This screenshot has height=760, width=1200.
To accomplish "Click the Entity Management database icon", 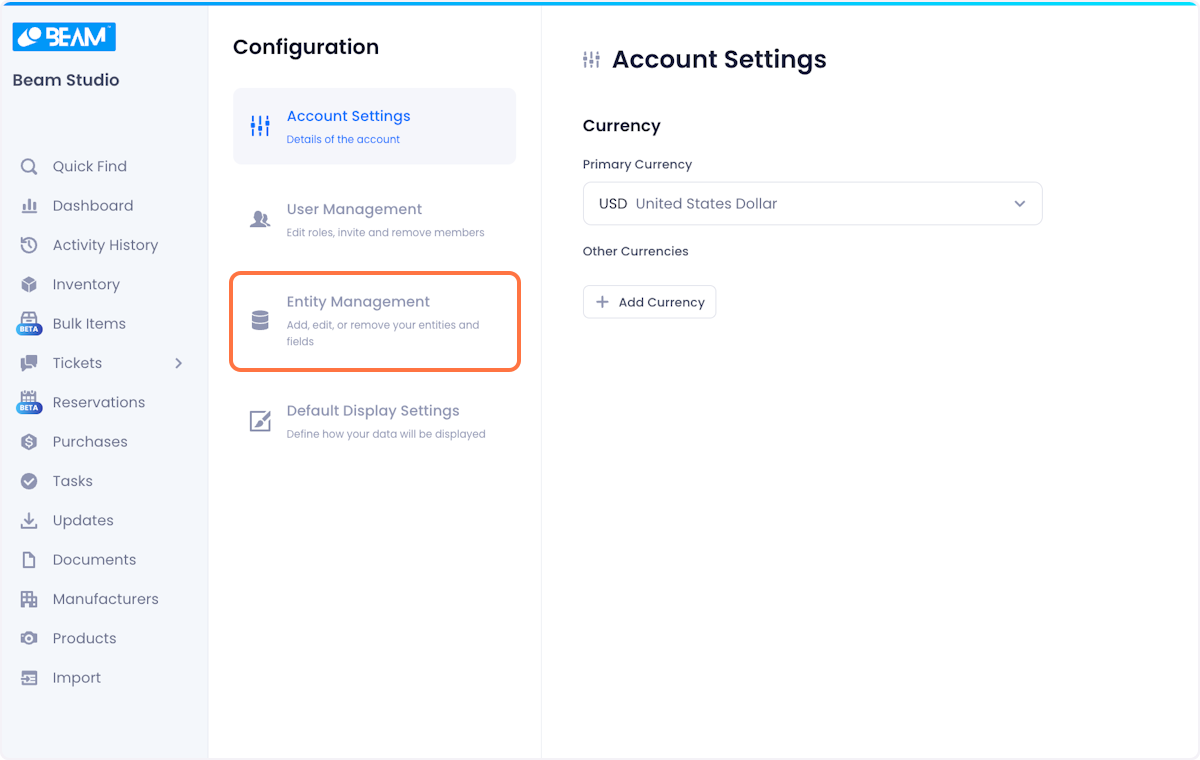I will (x=260, y=320).
